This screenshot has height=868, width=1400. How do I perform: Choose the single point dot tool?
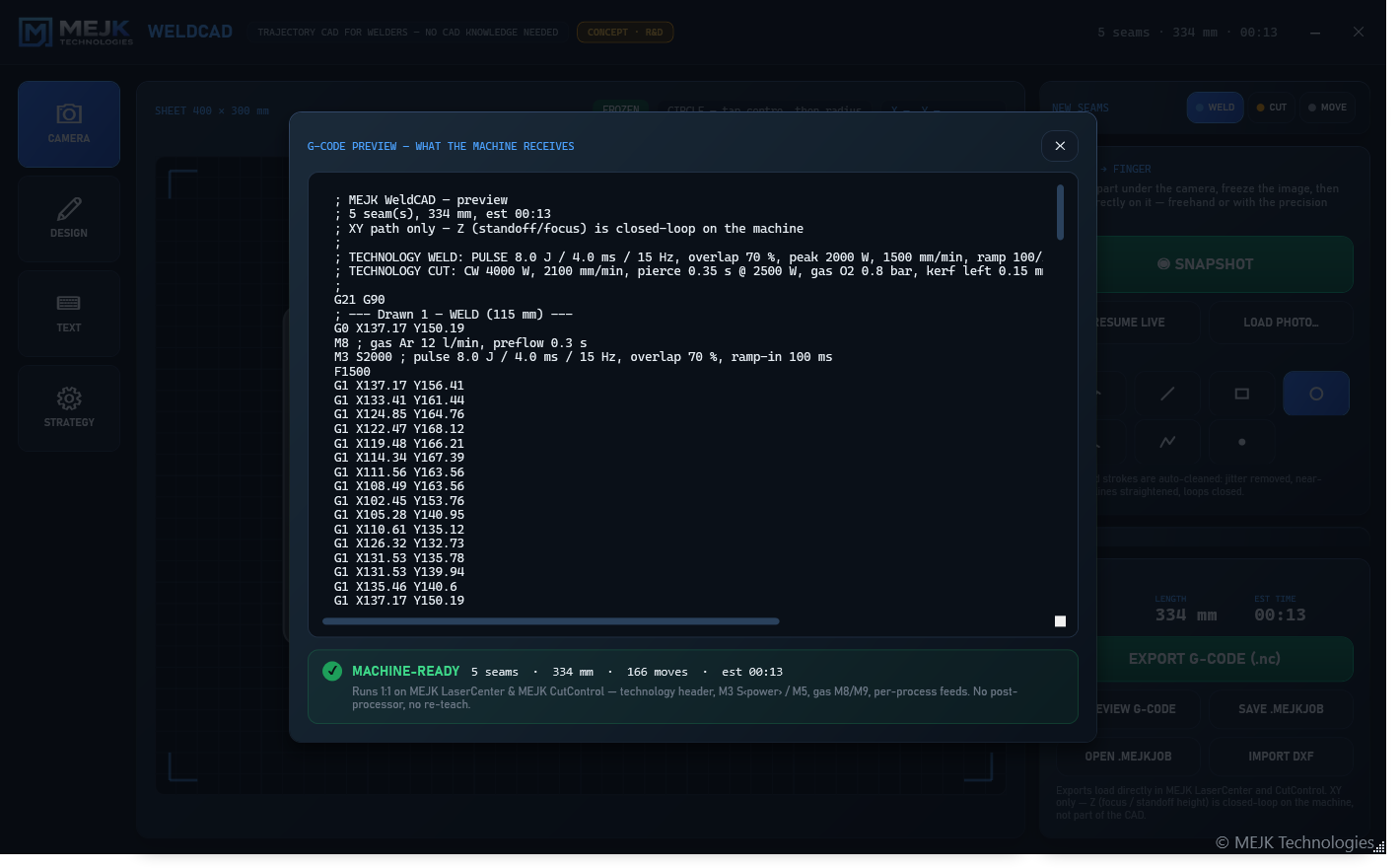coord(1242,441)
